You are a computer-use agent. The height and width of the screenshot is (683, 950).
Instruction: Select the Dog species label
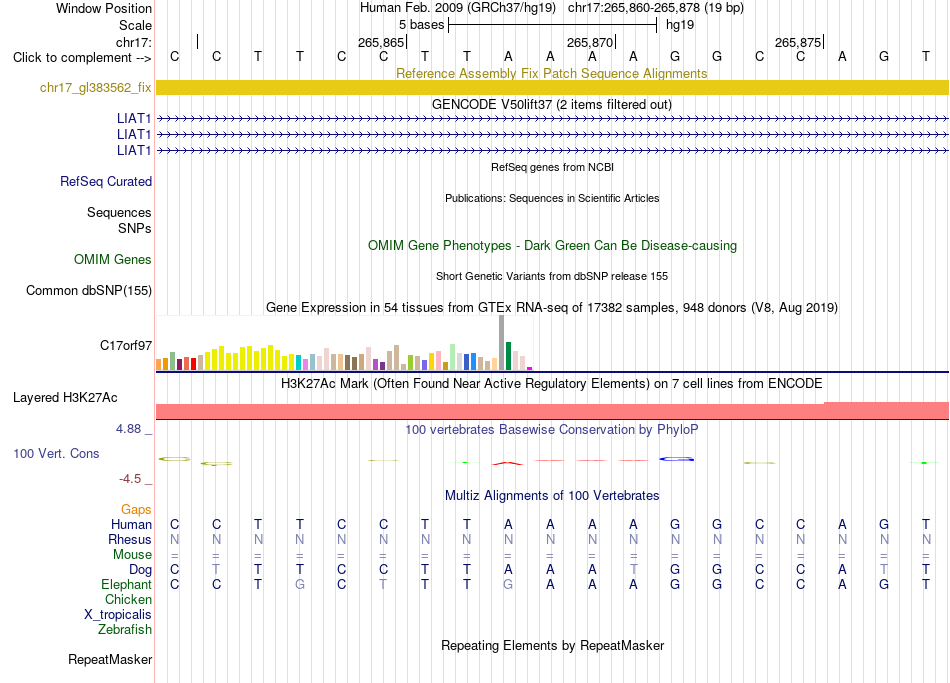pyautogui.click(x=140, y=570)
